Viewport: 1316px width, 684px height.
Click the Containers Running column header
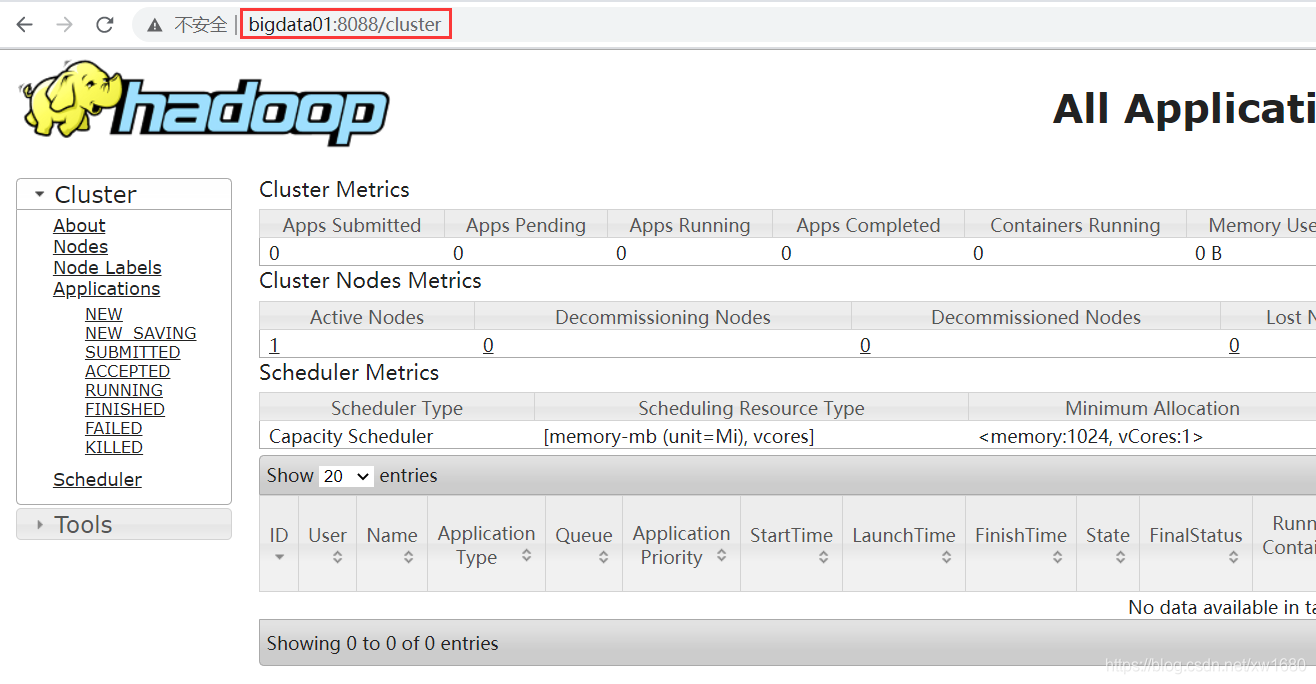1075,225
